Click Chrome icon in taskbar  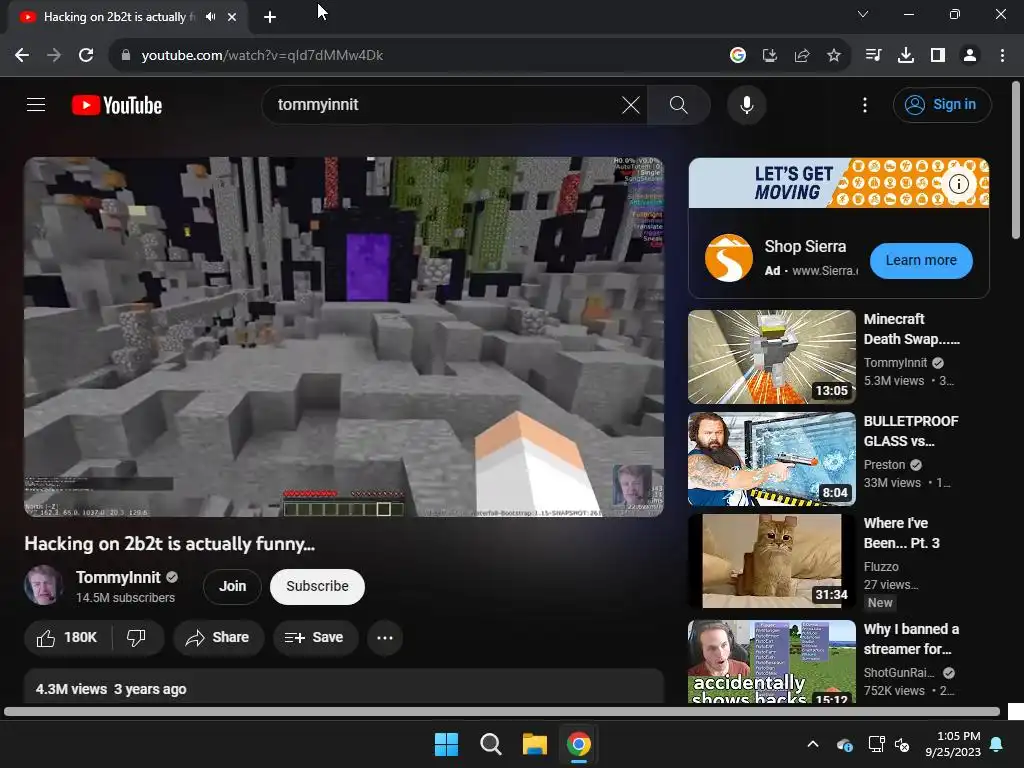579,744
